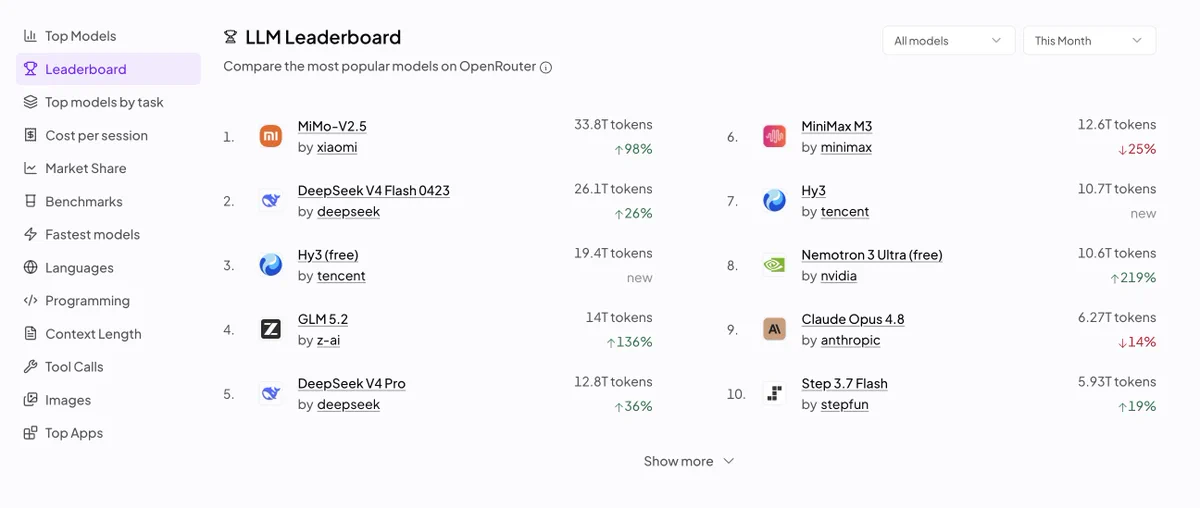This screenshot has width=1200, height=508.
Task: Open the Programming section
Action: tap(108, 300)
